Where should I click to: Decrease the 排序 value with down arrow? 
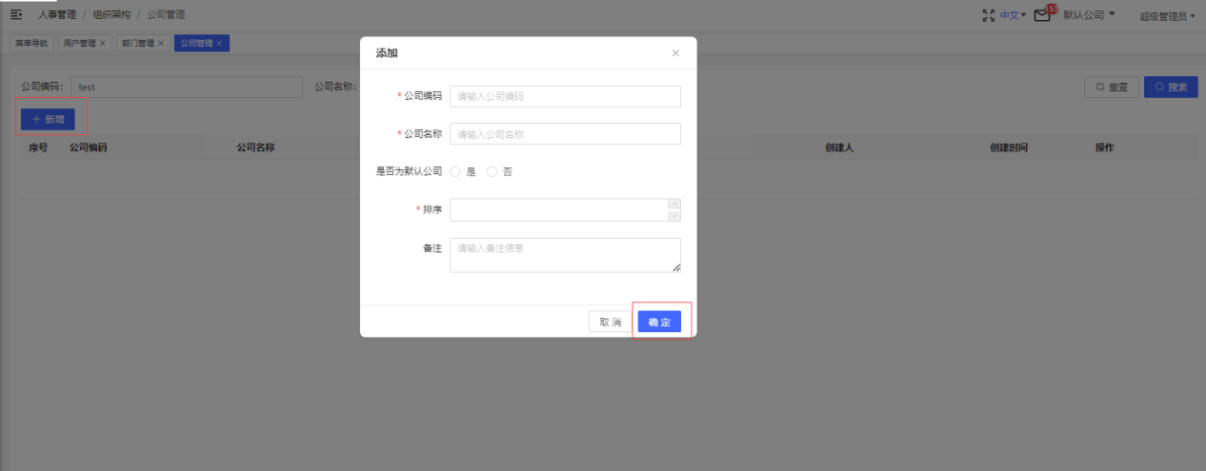point(674,215)
